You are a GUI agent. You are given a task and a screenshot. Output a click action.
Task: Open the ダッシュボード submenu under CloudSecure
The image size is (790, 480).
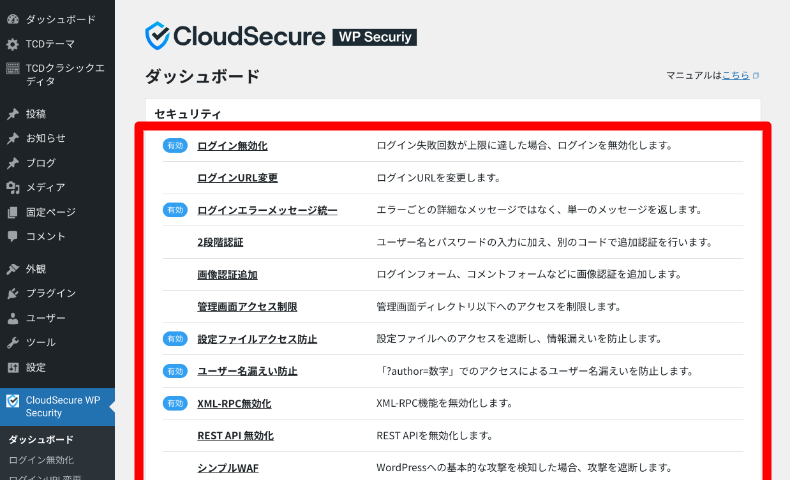tap(41, 439)
